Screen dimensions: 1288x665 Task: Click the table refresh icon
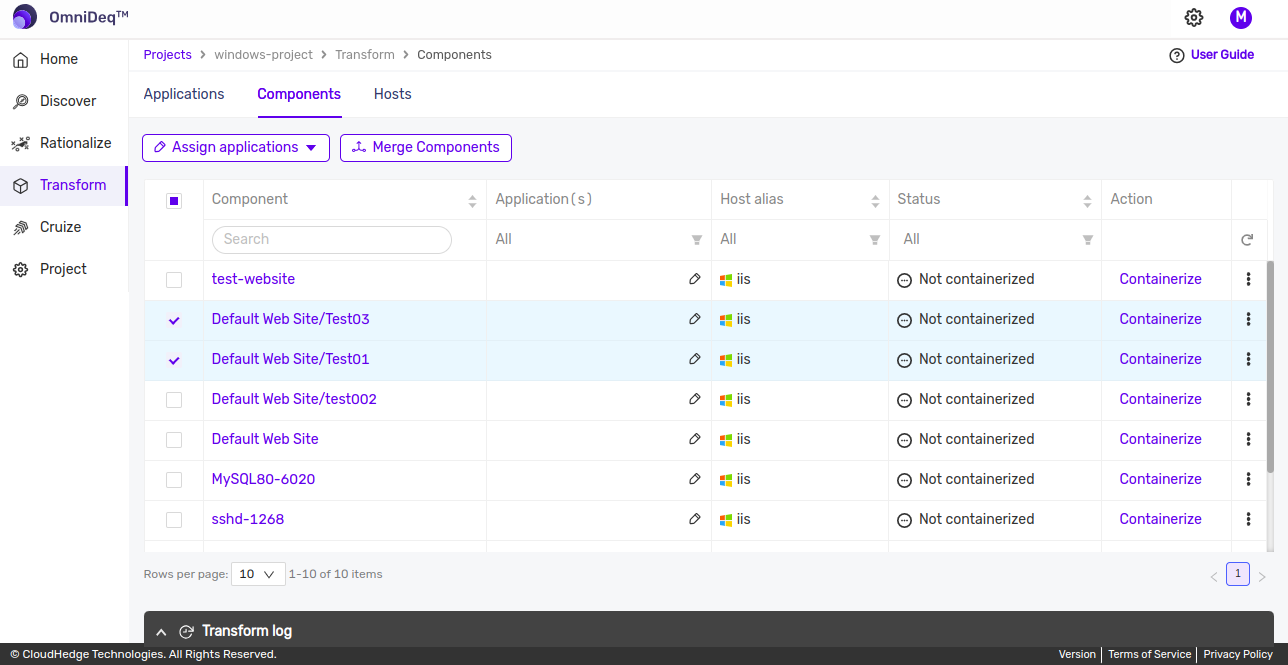[x=1247, y=240]
